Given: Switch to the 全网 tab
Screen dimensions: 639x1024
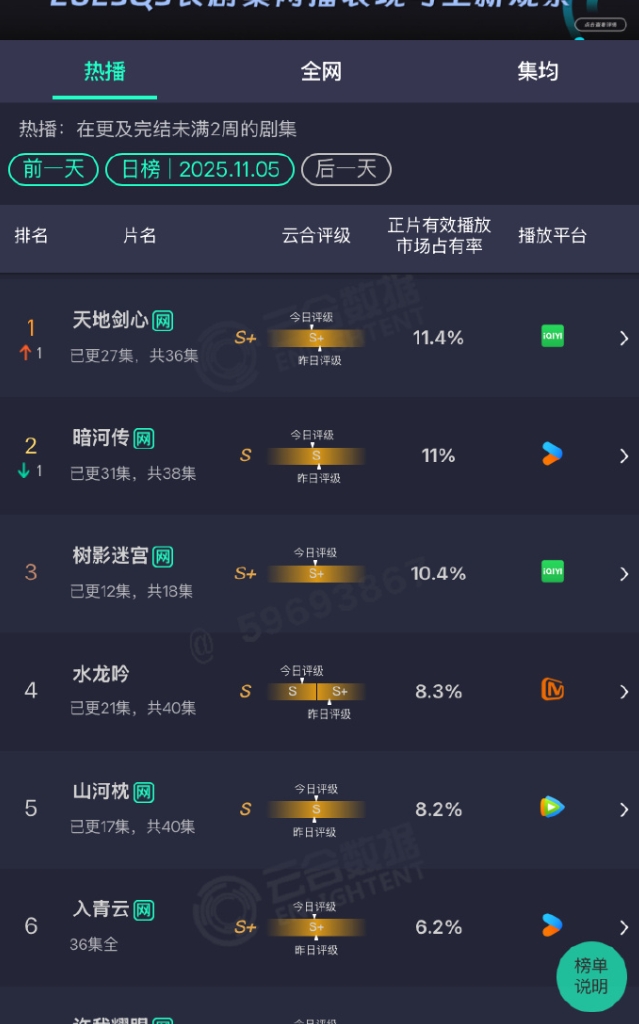Looking at the screenshot, I should (321, 72).
